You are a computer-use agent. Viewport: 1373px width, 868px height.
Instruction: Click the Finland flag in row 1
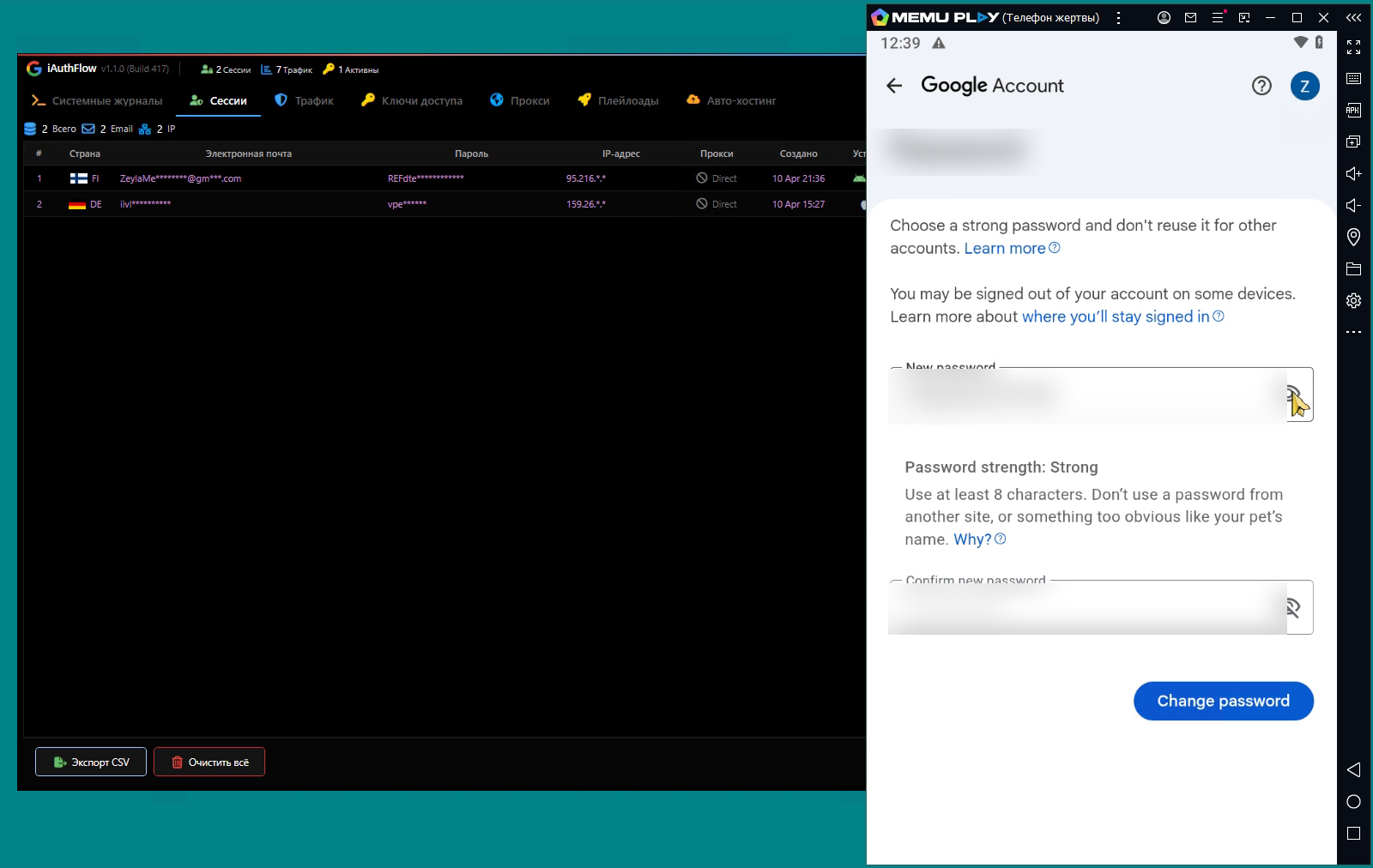click(x=78, y=178)
